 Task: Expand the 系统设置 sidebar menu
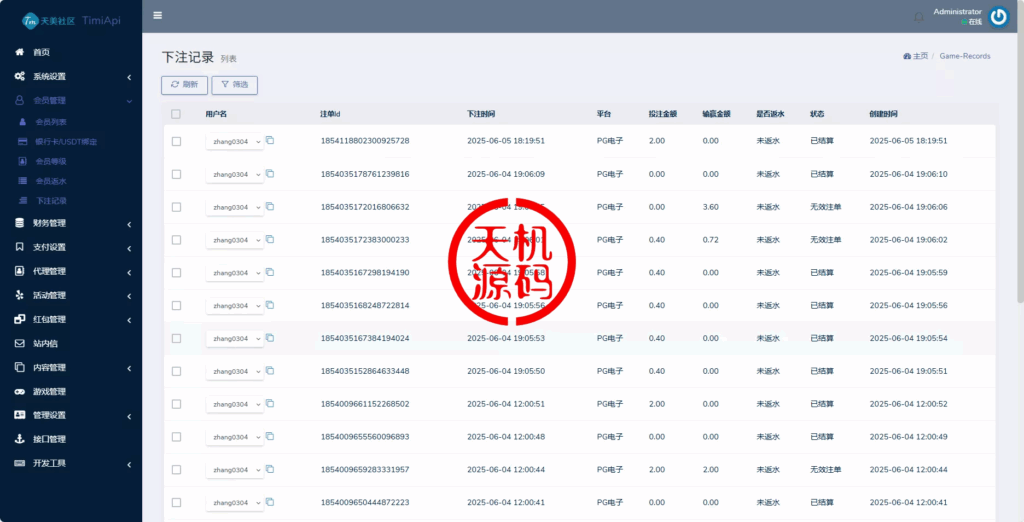pyautogui.click(x=70, y=77)
